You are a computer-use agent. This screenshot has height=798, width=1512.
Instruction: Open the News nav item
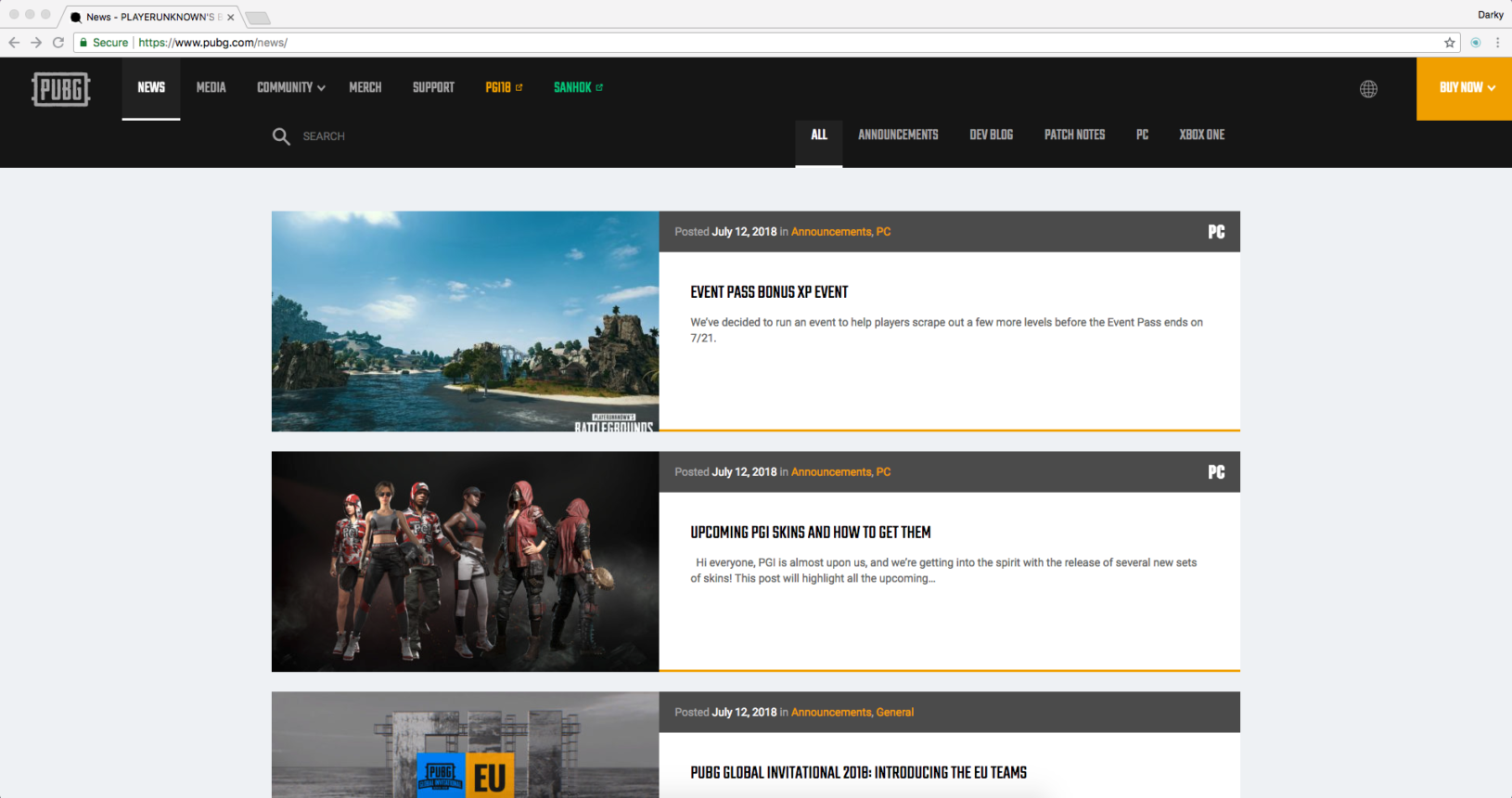[x=151, y=87]
